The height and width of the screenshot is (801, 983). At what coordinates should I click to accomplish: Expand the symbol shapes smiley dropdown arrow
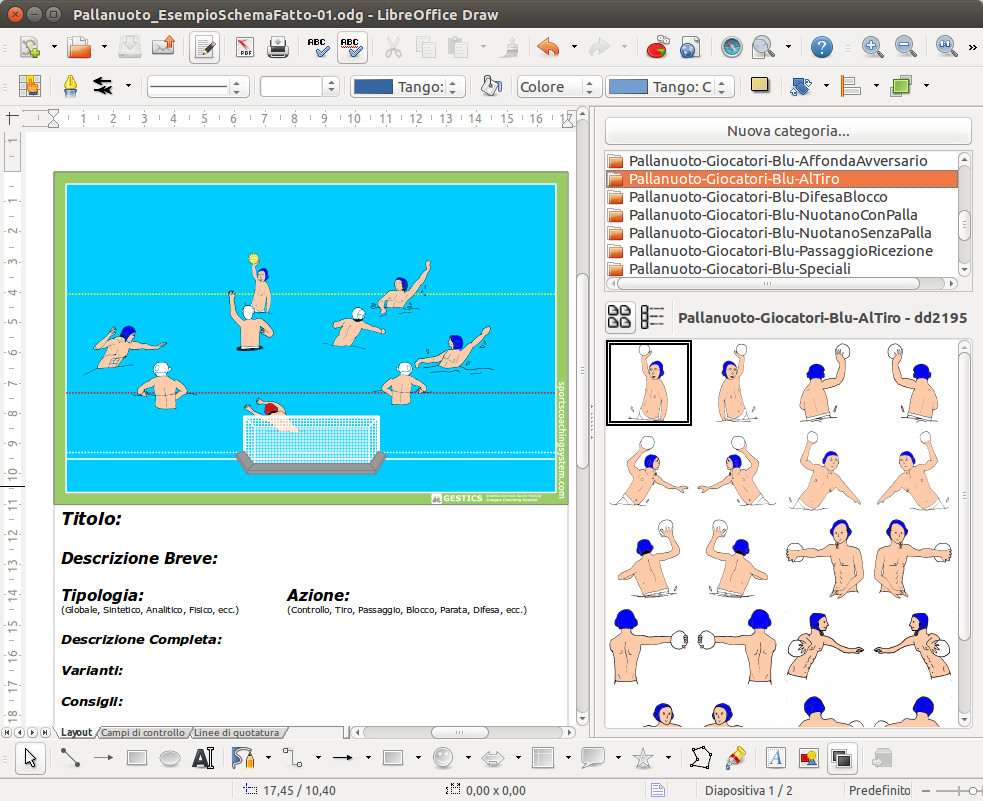469,758
